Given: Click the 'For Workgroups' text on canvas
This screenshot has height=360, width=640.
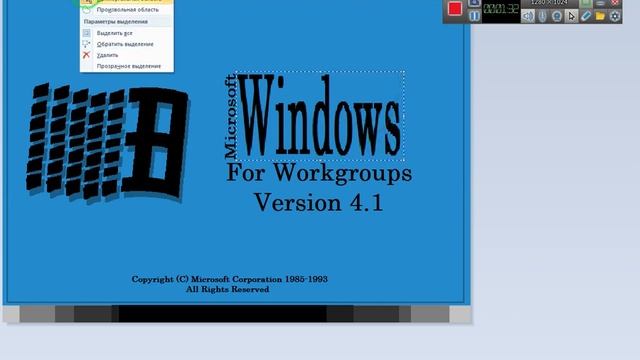Looking at the screenshot, I should coord(319,173).
